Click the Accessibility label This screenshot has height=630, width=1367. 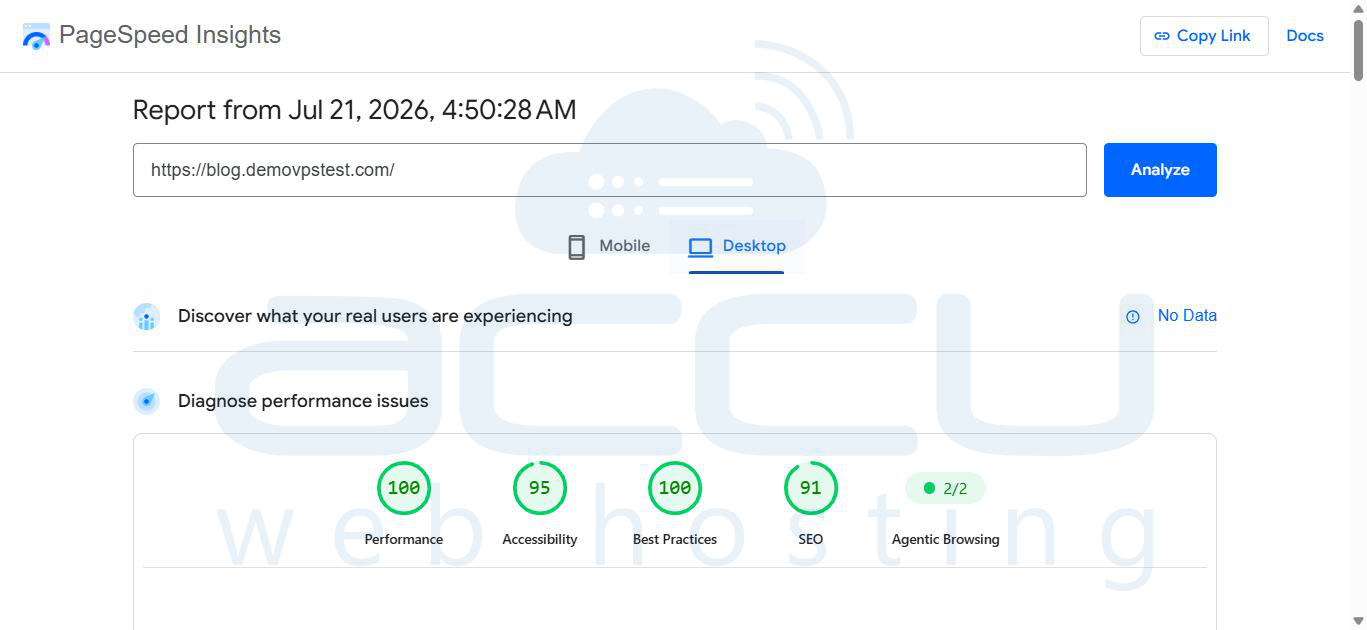[x=540, y=539]
